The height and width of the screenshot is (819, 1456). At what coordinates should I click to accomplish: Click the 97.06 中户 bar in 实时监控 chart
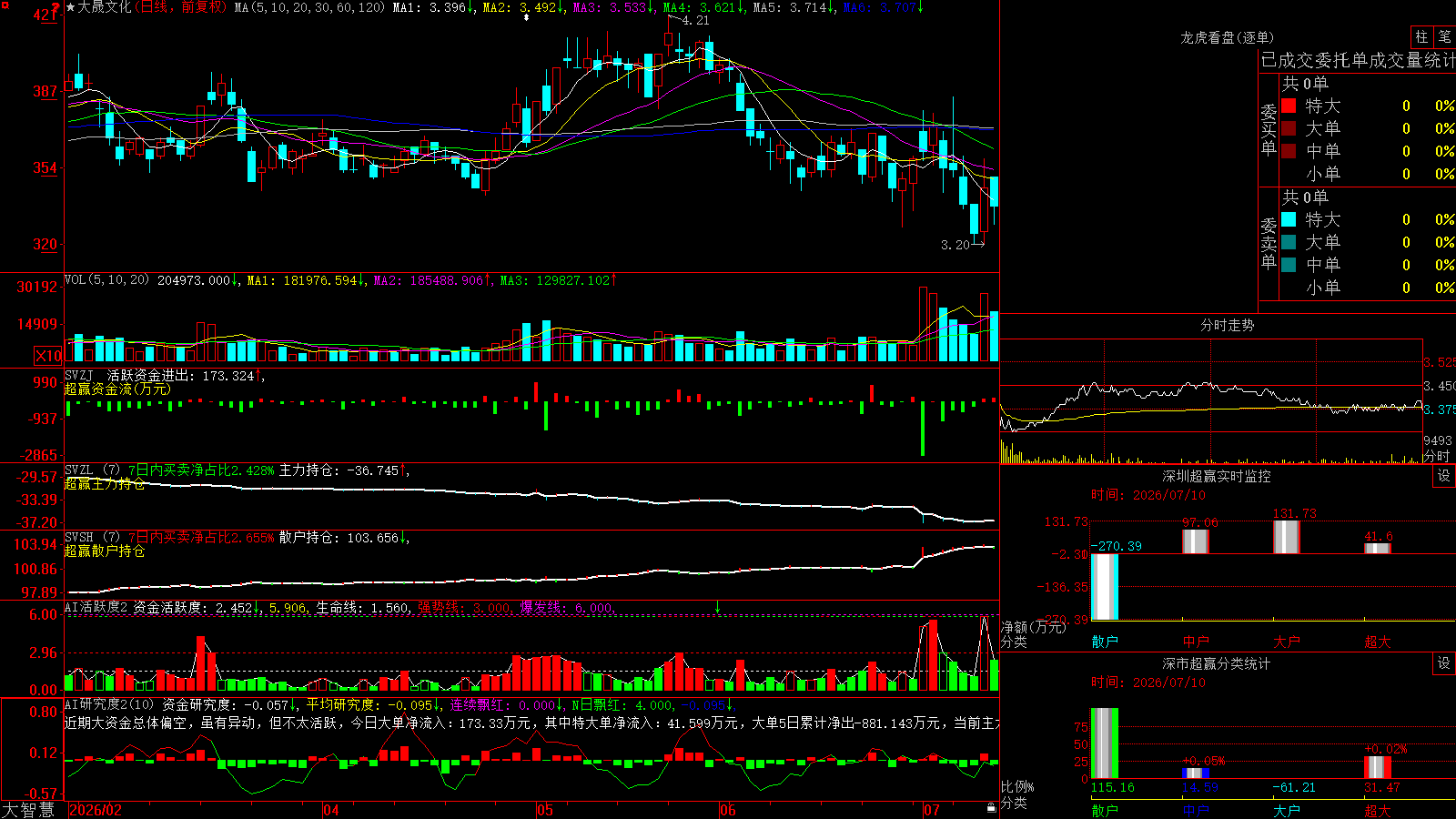click(1196, 541)
